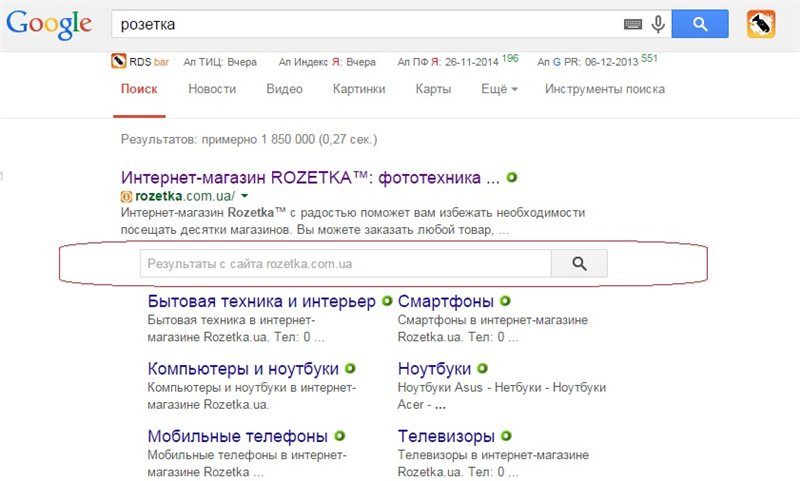
Task: Click the rozetka.com.ua site search field
Action: point(345,264)
